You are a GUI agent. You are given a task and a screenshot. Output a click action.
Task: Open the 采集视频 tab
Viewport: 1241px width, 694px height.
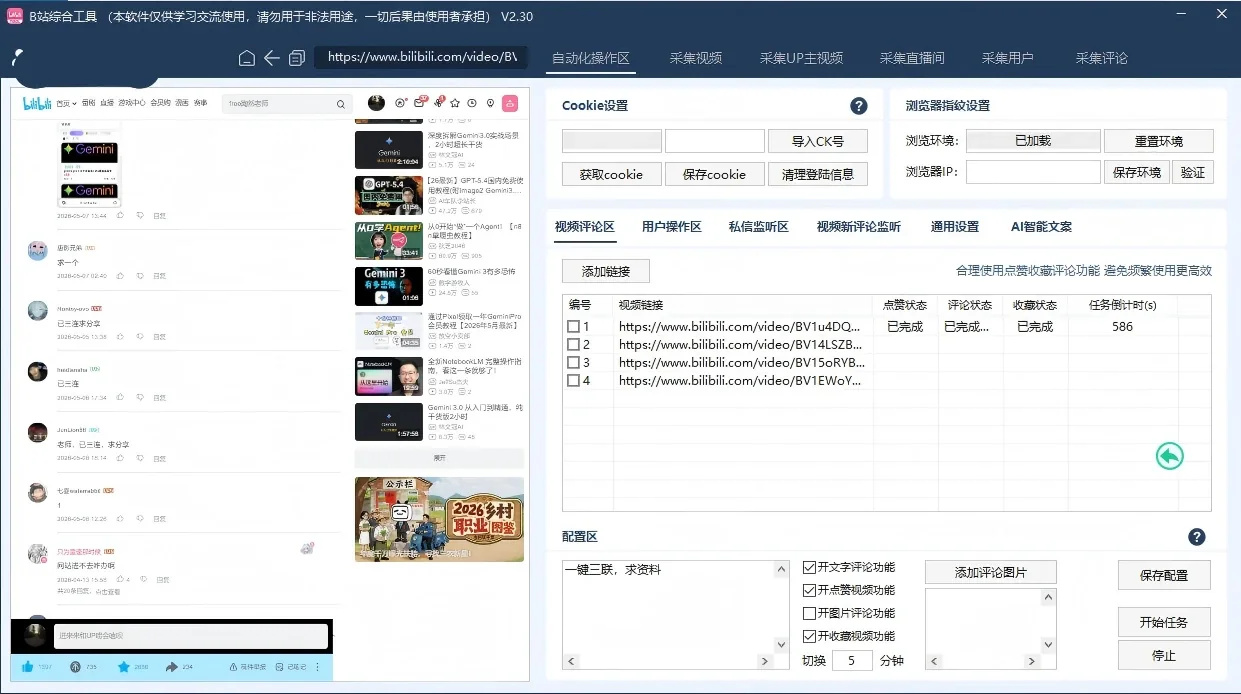696,58
